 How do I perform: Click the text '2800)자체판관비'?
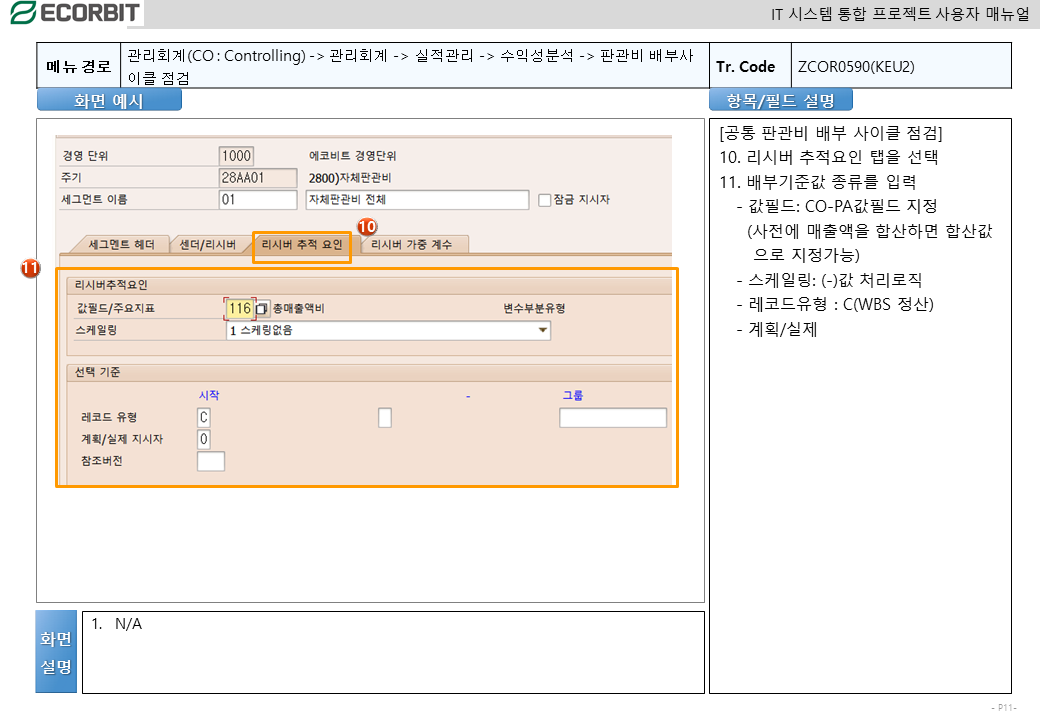pos(350,178)
